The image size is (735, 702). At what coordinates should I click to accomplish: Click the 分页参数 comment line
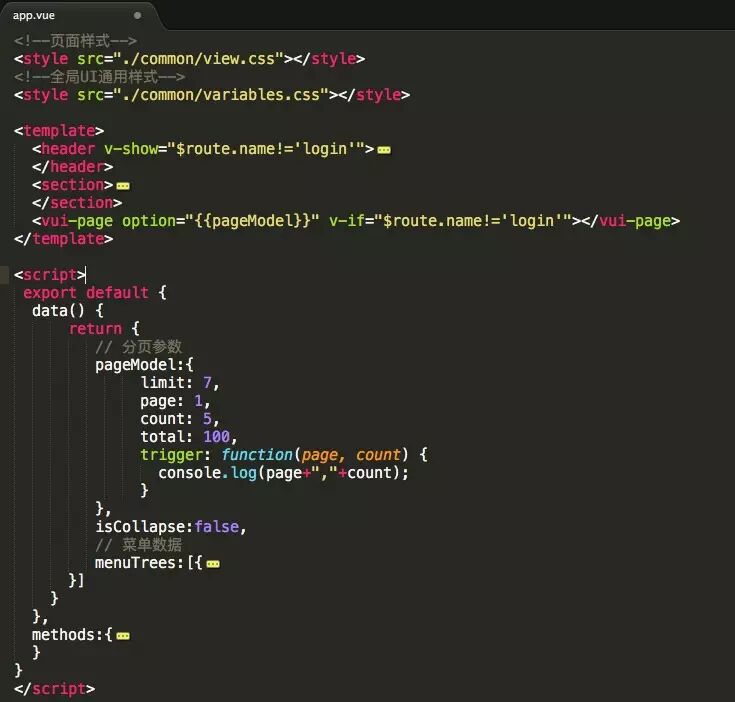pyautogui.click(x=139, y=347)
